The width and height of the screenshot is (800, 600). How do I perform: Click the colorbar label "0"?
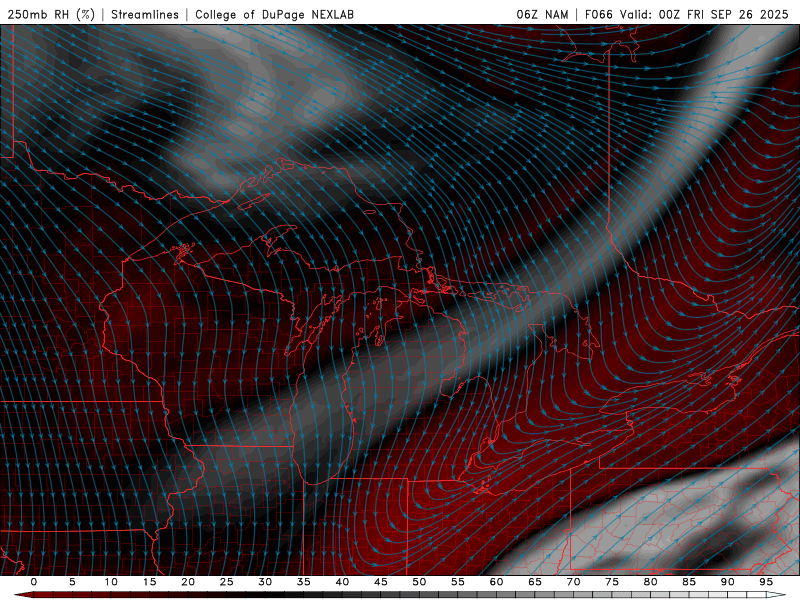(x=34, y=582)
